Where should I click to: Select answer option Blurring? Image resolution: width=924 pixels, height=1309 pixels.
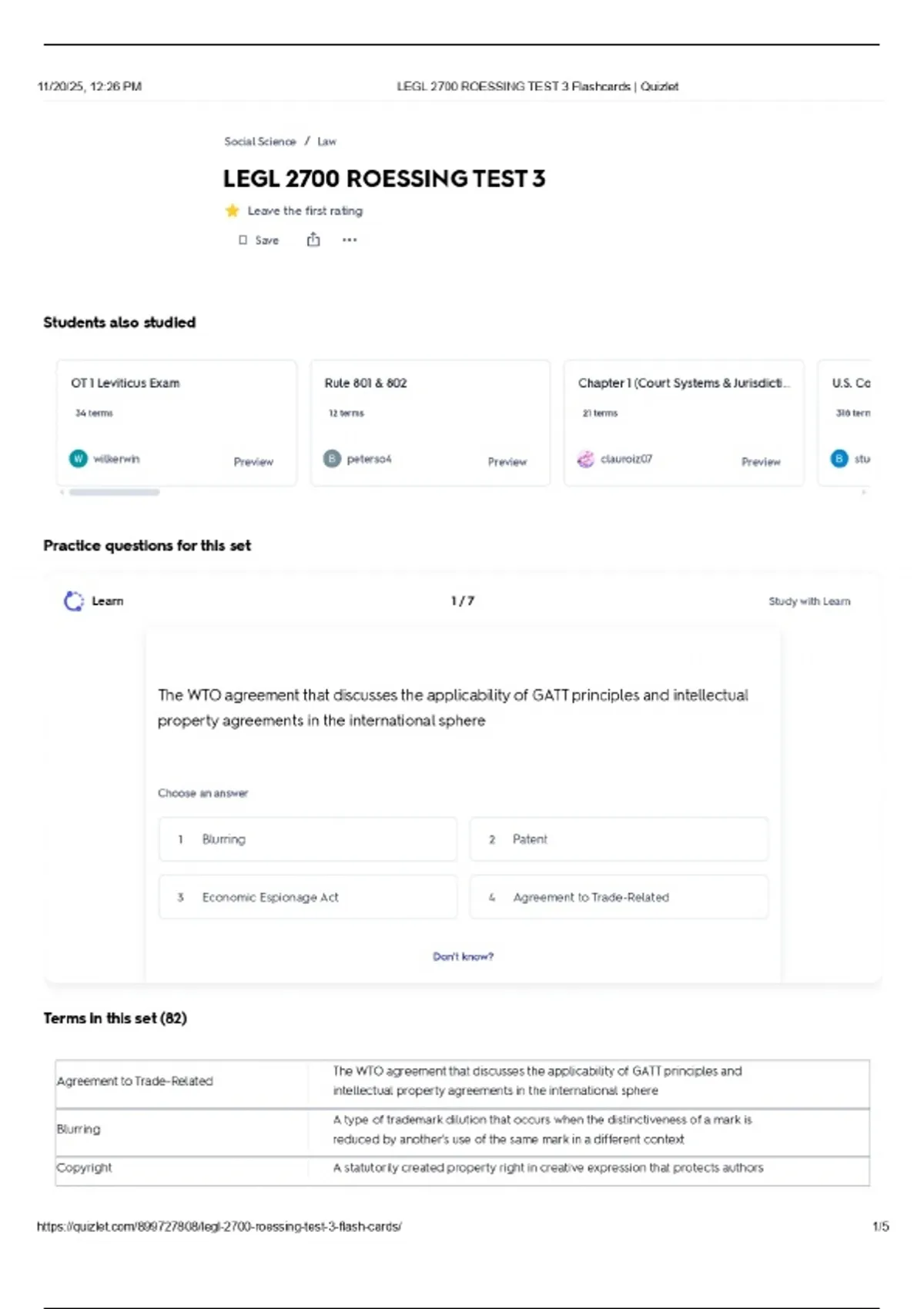pos(308,839)
